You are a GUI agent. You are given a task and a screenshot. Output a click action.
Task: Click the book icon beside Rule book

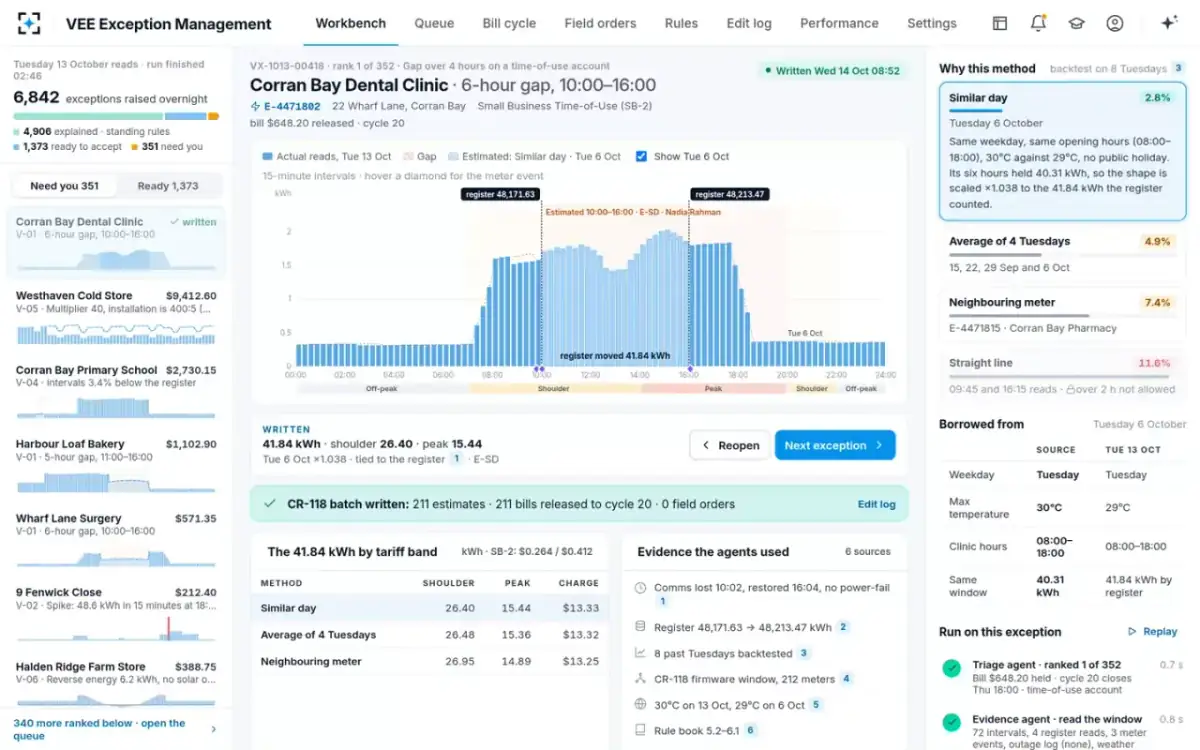coord(640,730)
